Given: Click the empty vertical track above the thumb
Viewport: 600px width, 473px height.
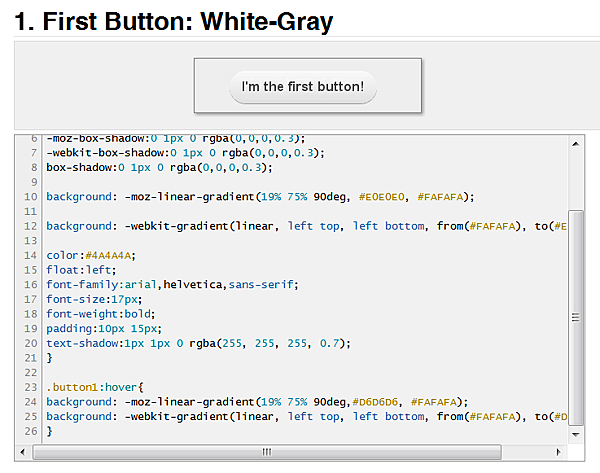Looking at the screenshot, I should [x=576, y=181].
